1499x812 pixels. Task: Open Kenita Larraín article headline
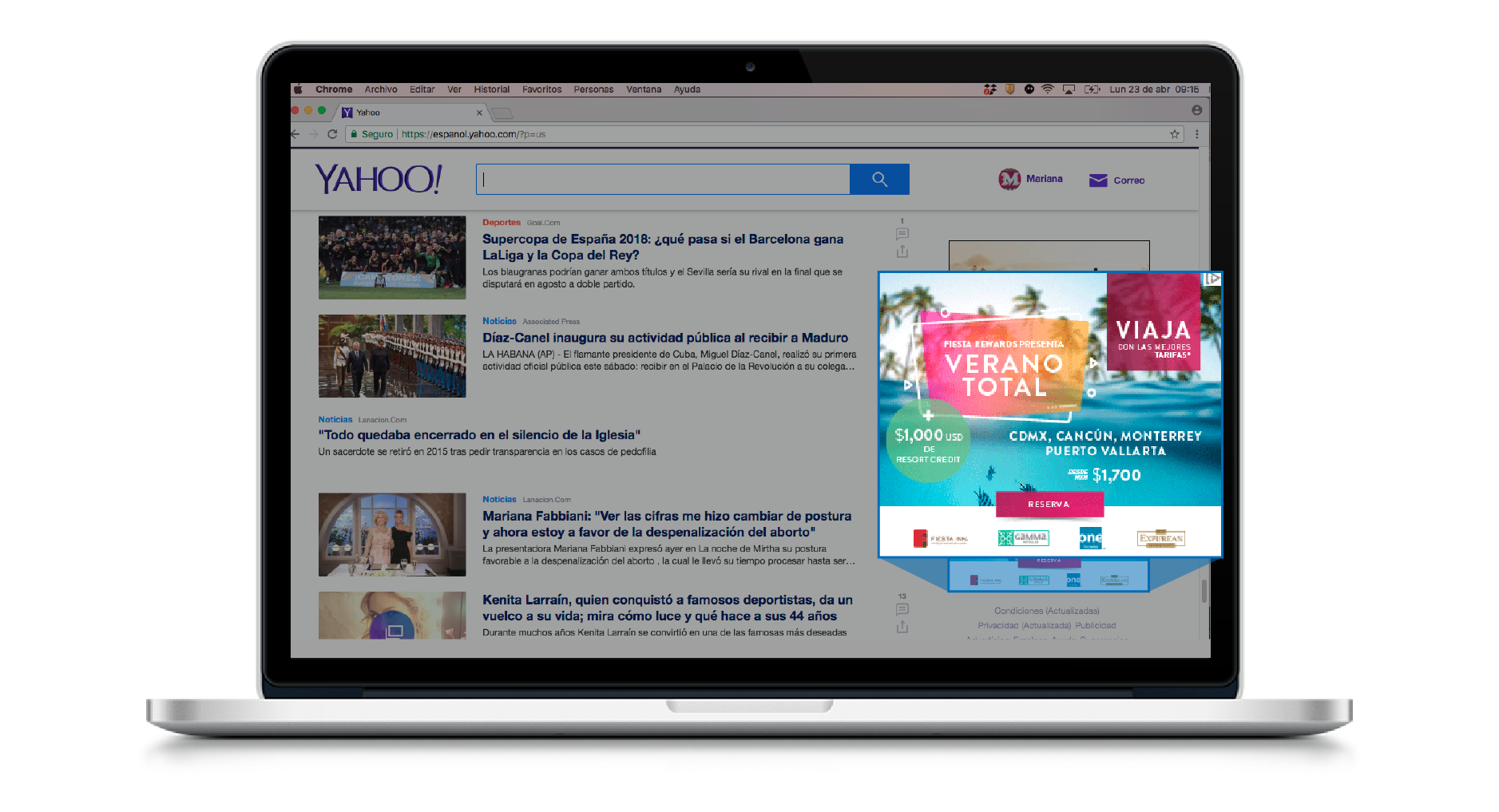668,608
